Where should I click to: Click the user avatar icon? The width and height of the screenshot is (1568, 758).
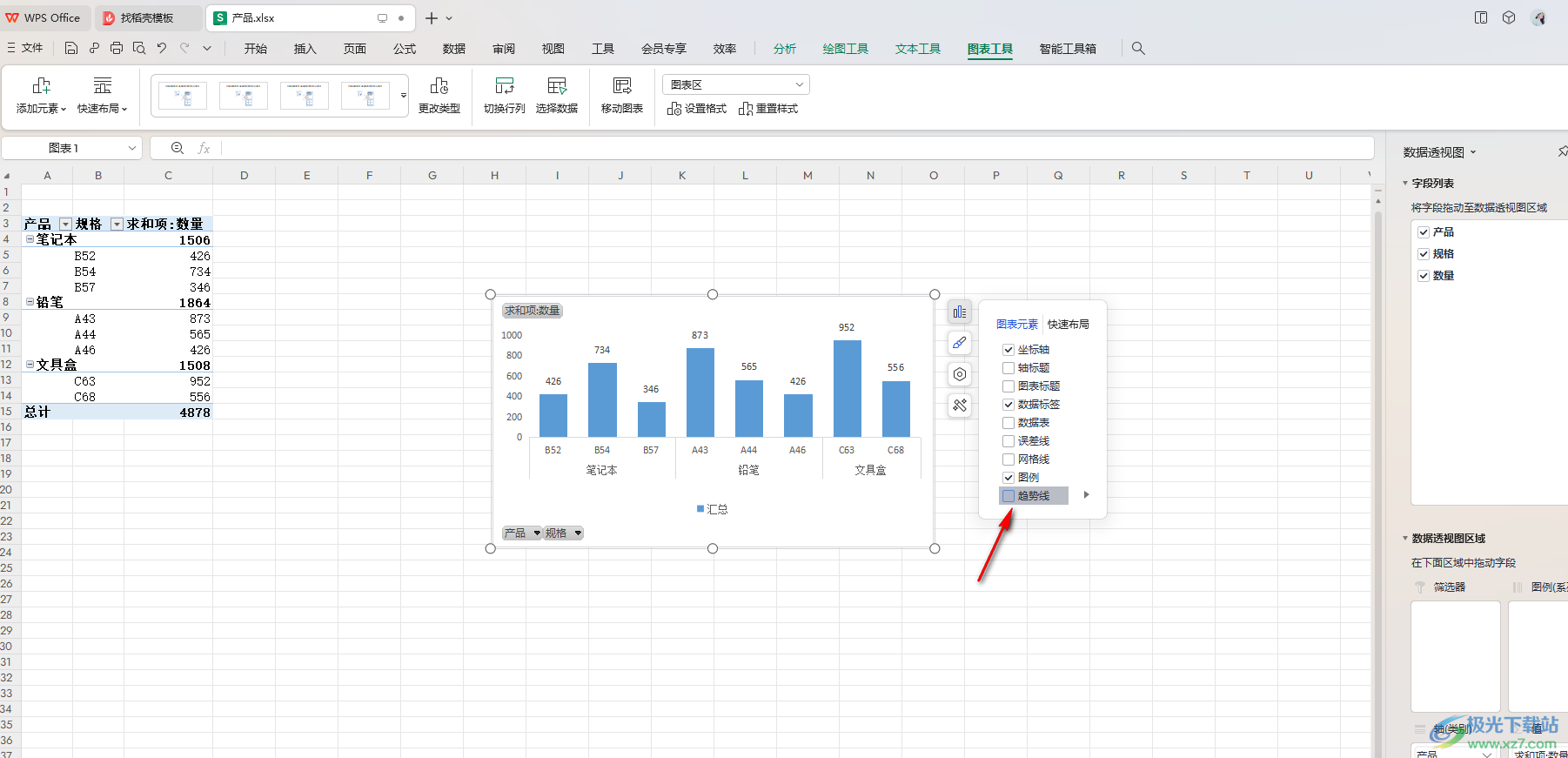pyautogui.click(x=1538, y=17)
